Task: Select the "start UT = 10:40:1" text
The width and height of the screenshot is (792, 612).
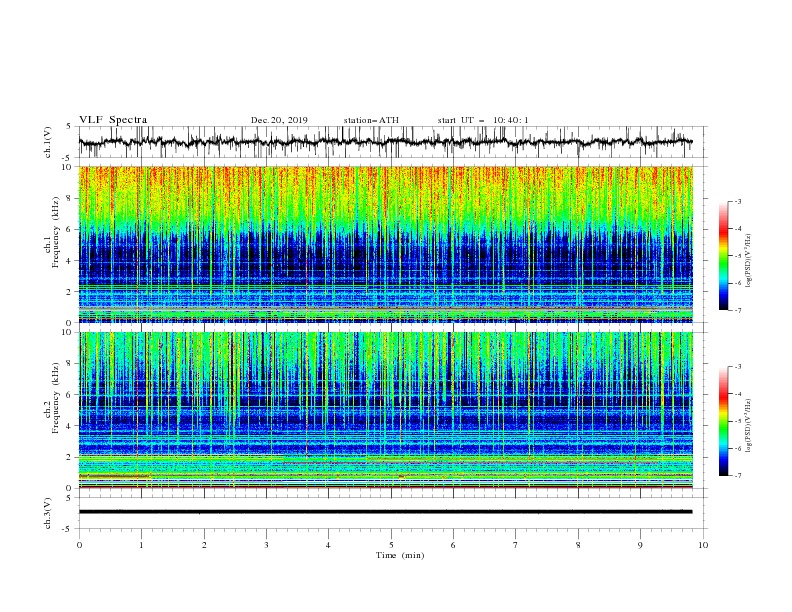Action: click(483, 120)
